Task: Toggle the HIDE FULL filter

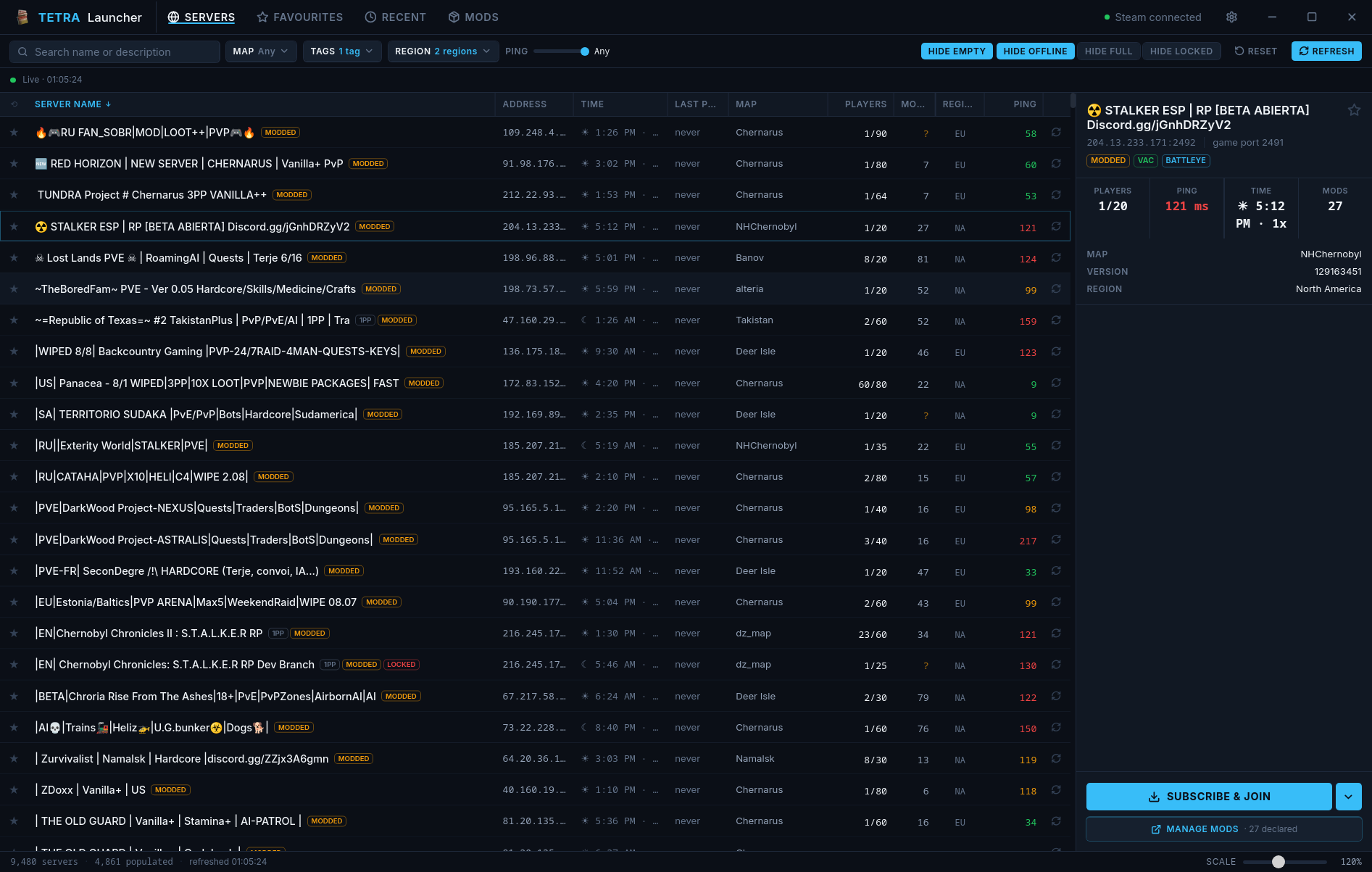Action: (x=1108, y=51)
